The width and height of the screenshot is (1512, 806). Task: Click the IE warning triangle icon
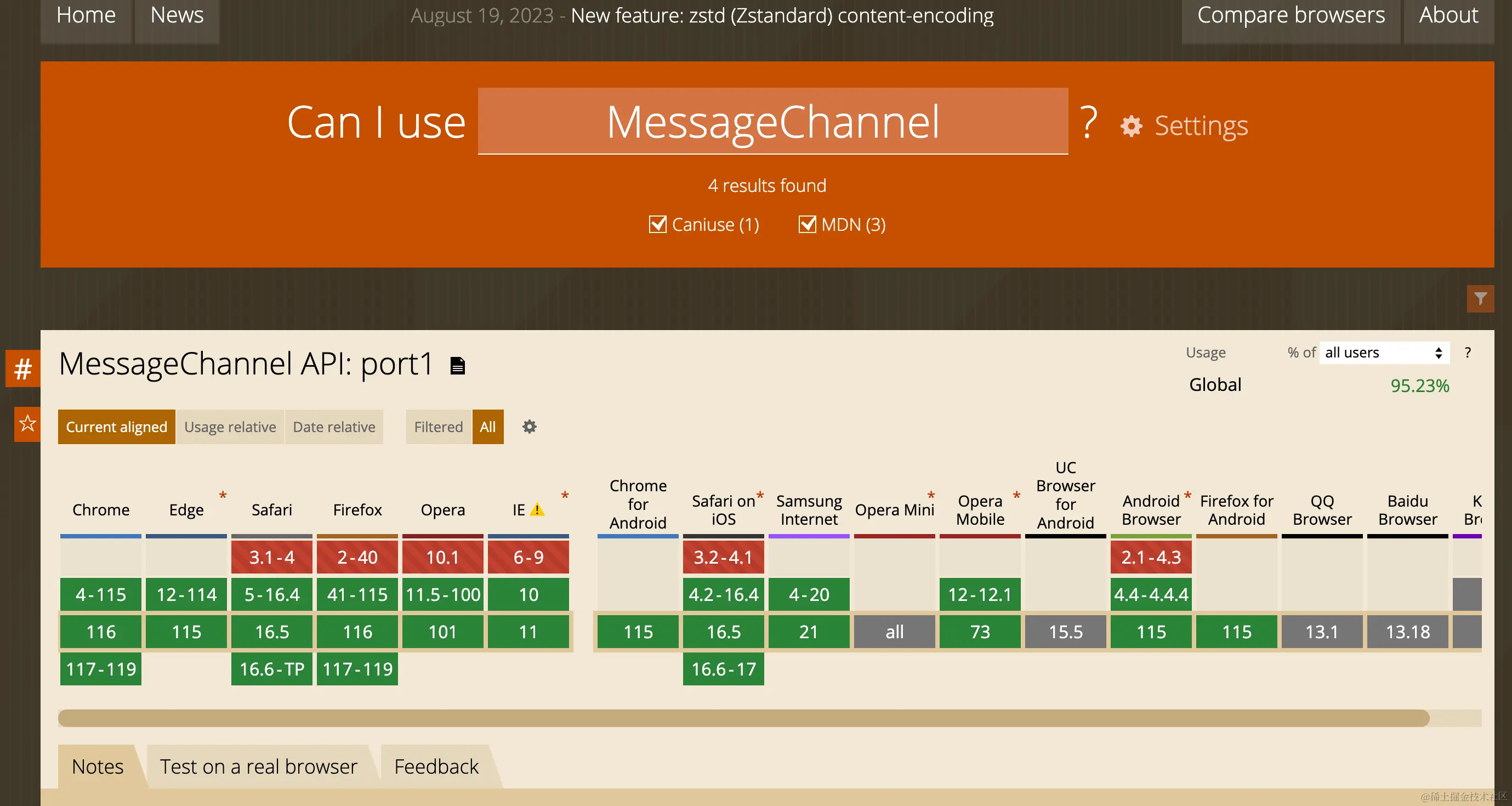(x=537, y=509)
